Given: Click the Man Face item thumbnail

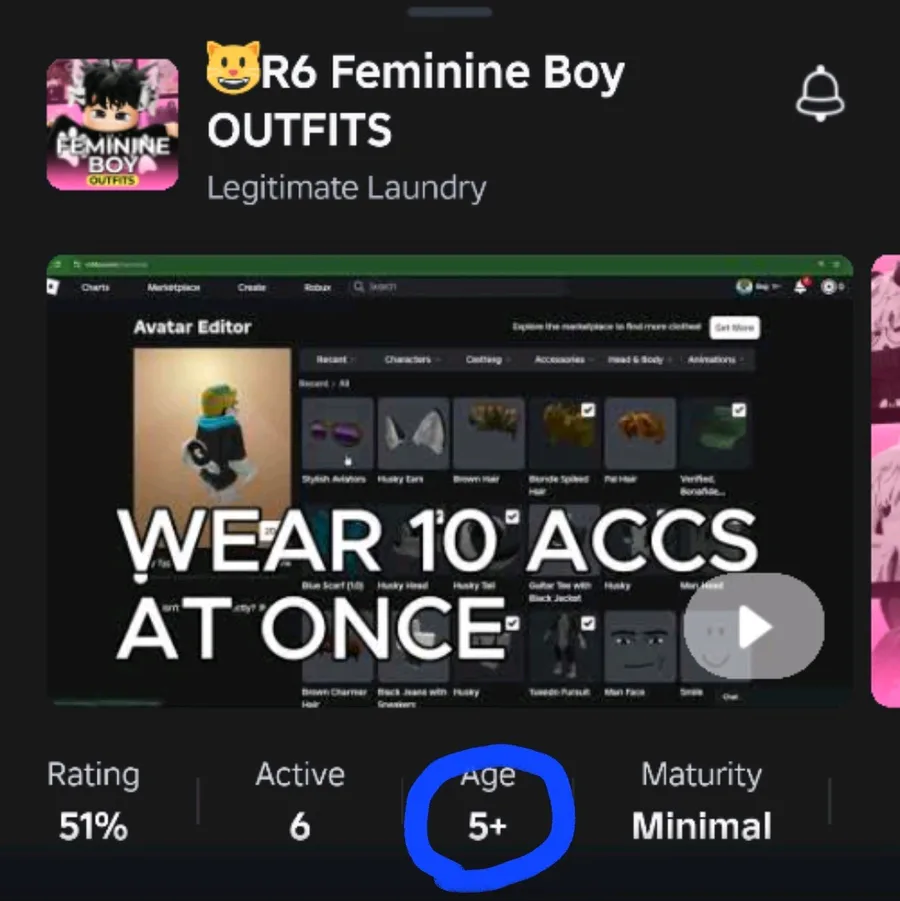Looking at the screenshot, I should (x=640, y=646).
